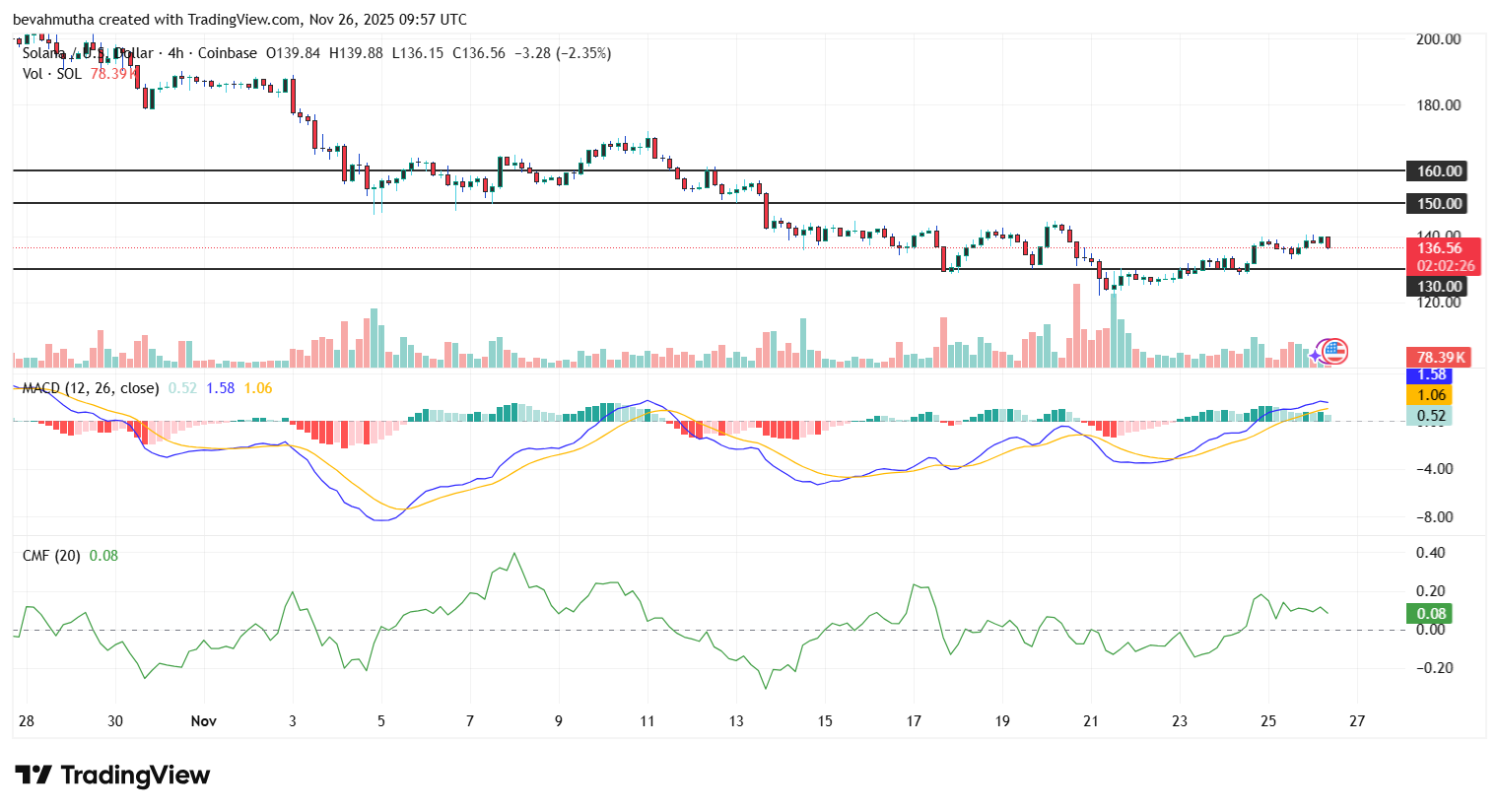Click the teal histogram value badge 0.52
Screen dimensions: 1499x812
coord(1431,416)
